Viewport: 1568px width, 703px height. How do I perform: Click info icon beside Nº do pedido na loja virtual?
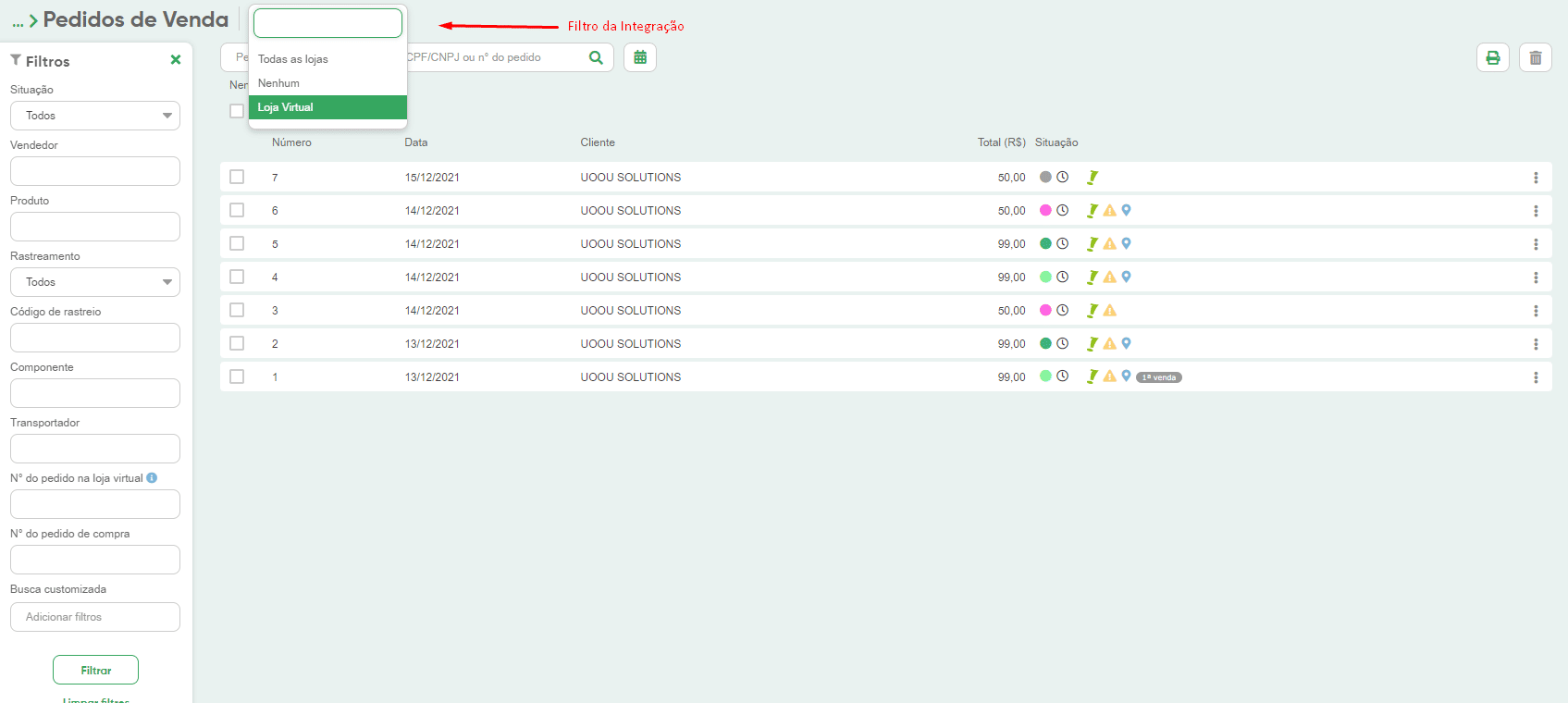[152, 478]
